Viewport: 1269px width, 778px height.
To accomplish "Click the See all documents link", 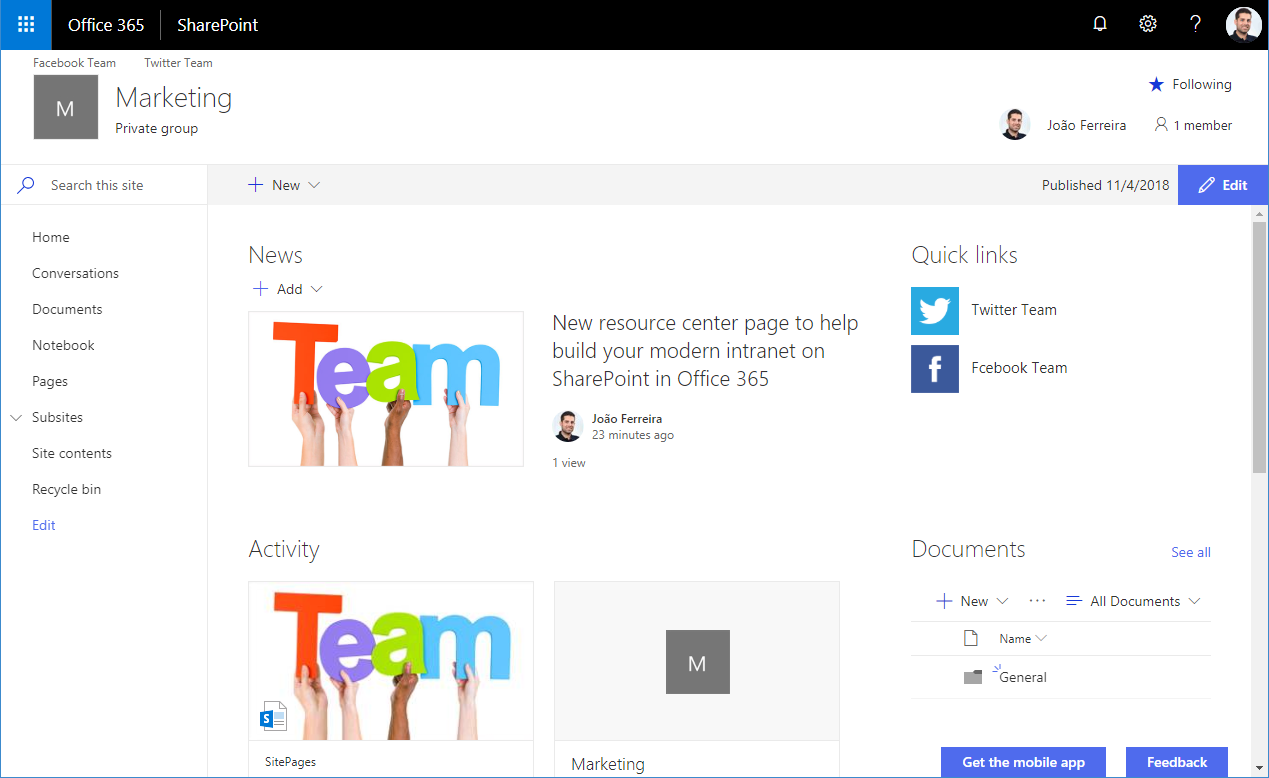I will point(1190,552).
